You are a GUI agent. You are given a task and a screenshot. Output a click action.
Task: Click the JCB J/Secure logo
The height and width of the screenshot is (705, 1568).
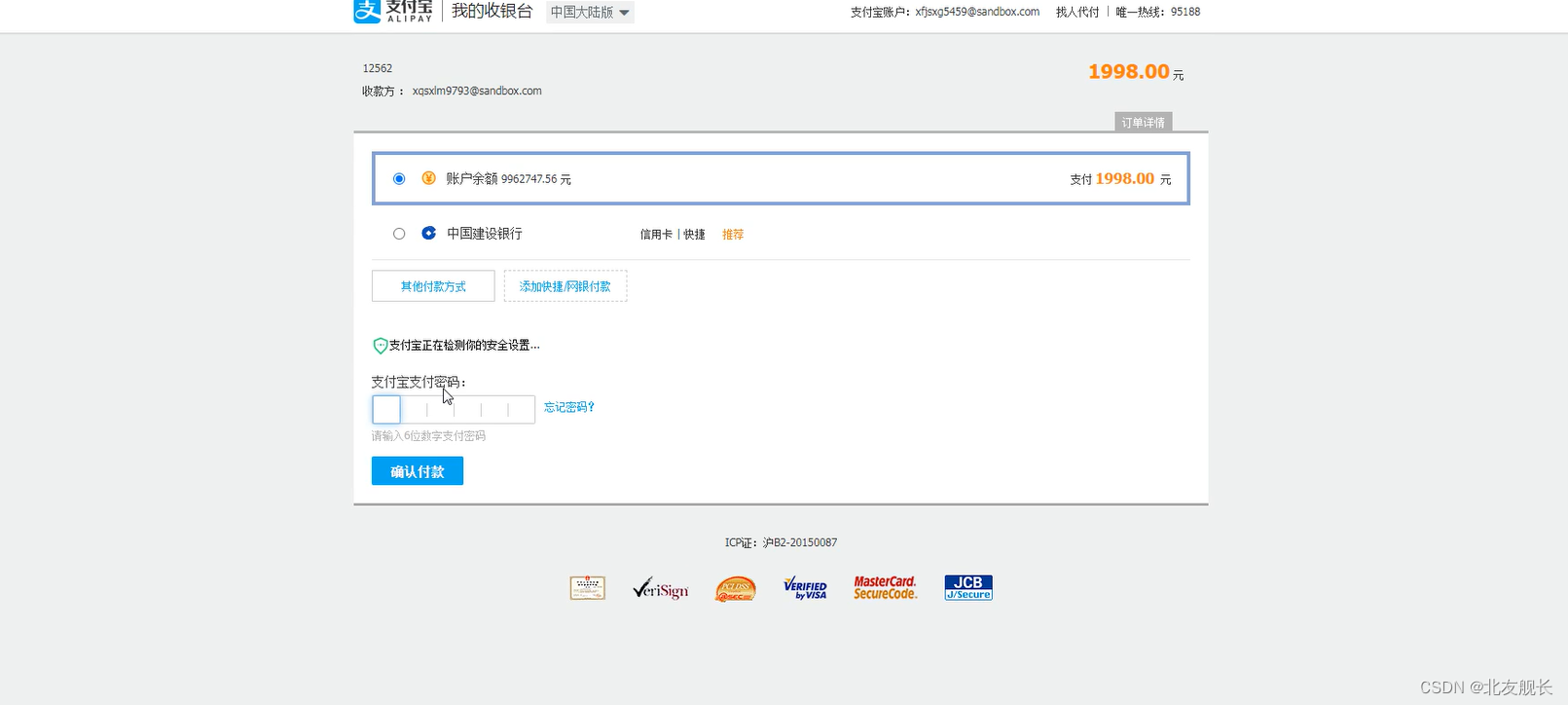click(x=968, y=587)
